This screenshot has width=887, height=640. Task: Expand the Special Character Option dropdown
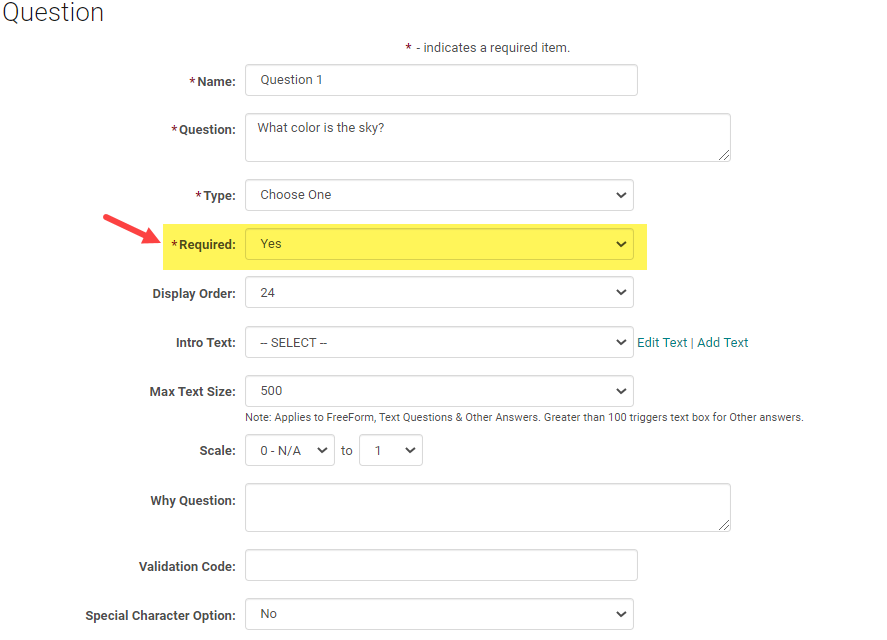click(x=439, y=614)
